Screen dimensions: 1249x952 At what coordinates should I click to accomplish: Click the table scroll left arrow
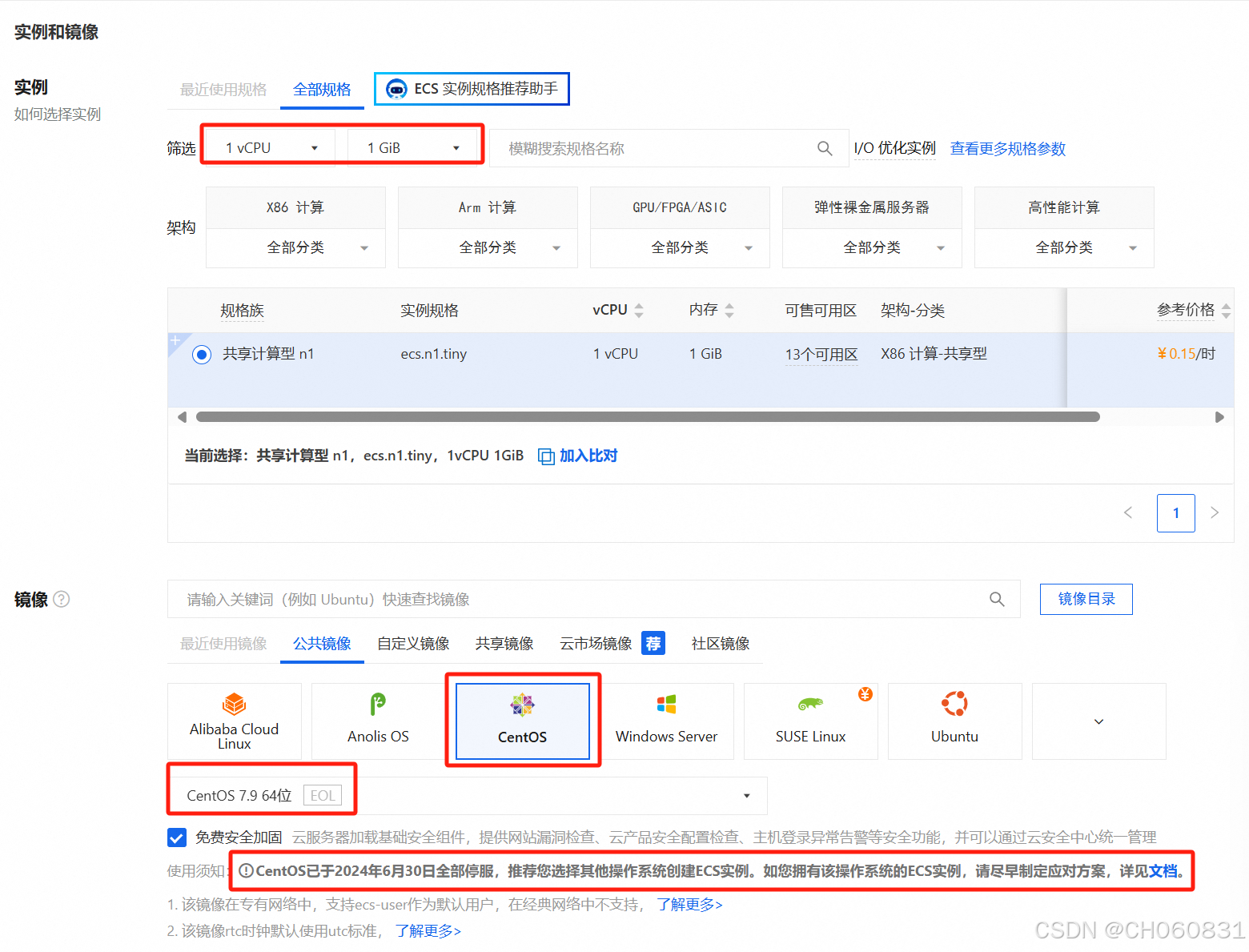[182, 417]
